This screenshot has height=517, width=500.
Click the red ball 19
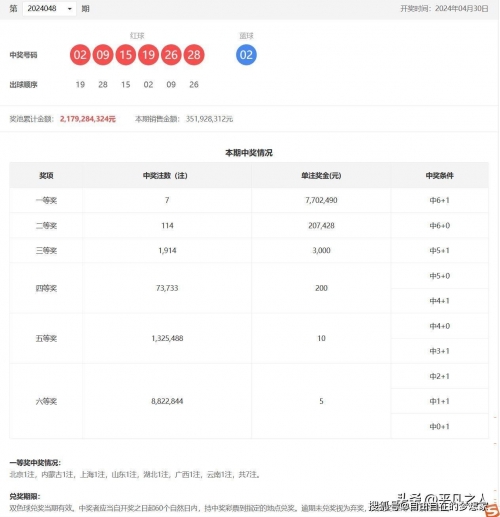[x=148, y=55]
